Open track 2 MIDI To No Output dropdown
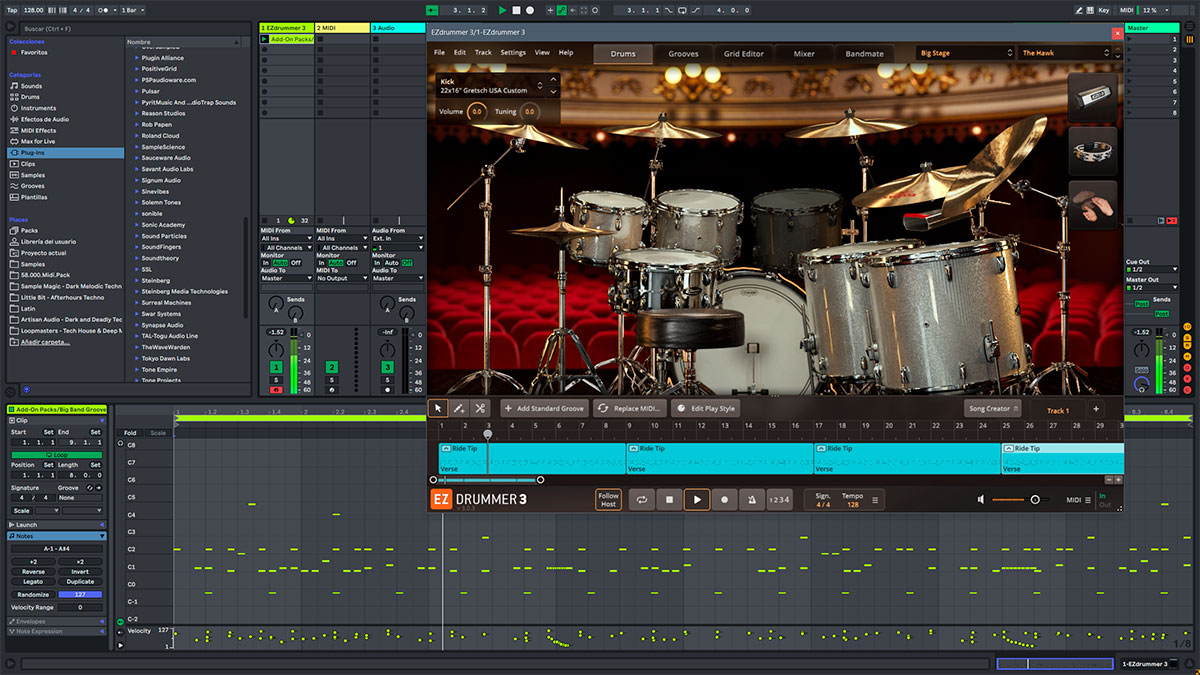 click(x=342, y=278)
